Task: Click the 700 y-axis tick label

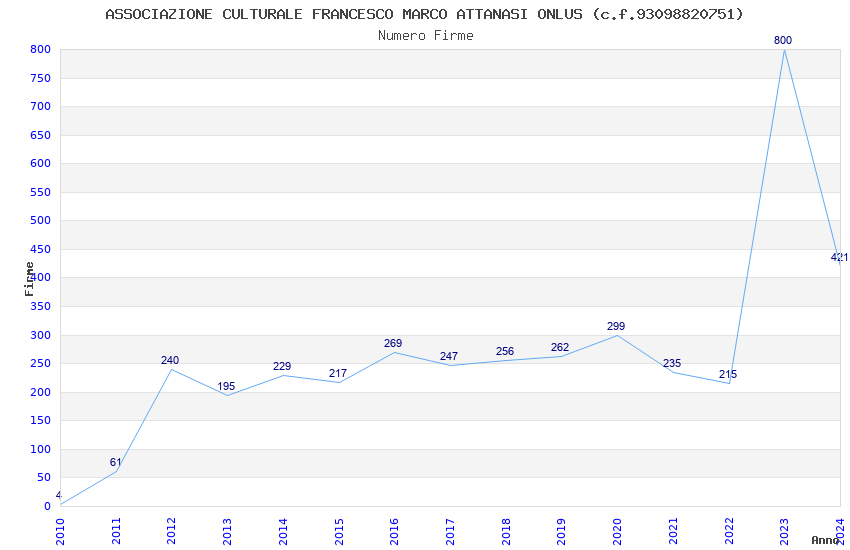Action: click(x=41, y=106)
